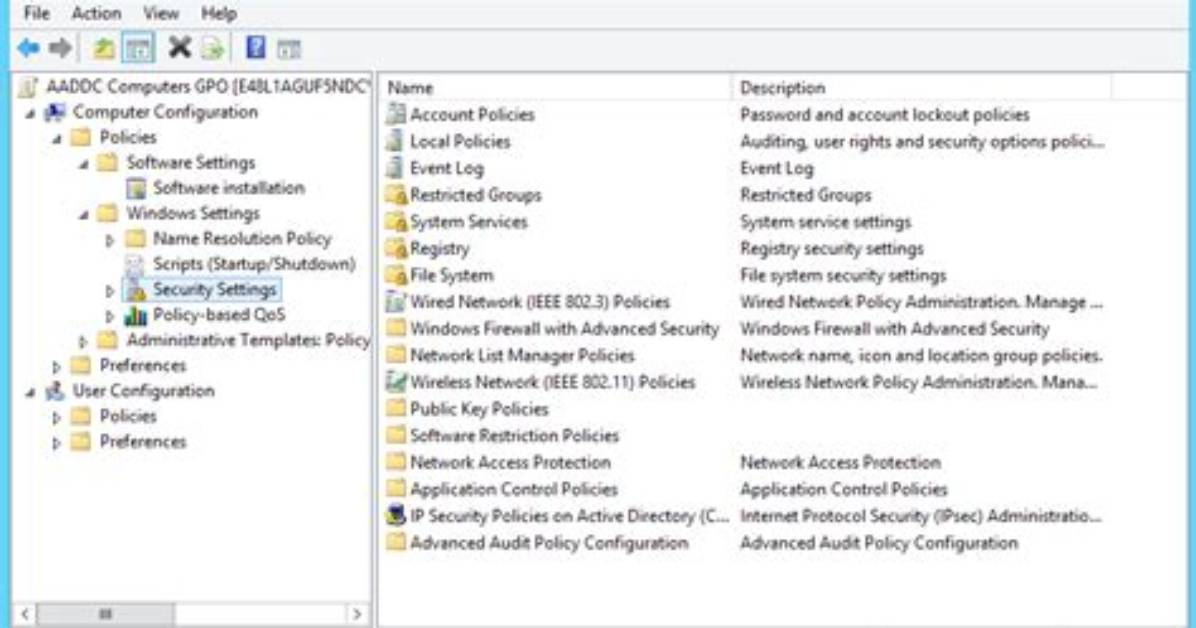Open the File menu
Screen dimensions: 1196x628
(x=37, y=13)
